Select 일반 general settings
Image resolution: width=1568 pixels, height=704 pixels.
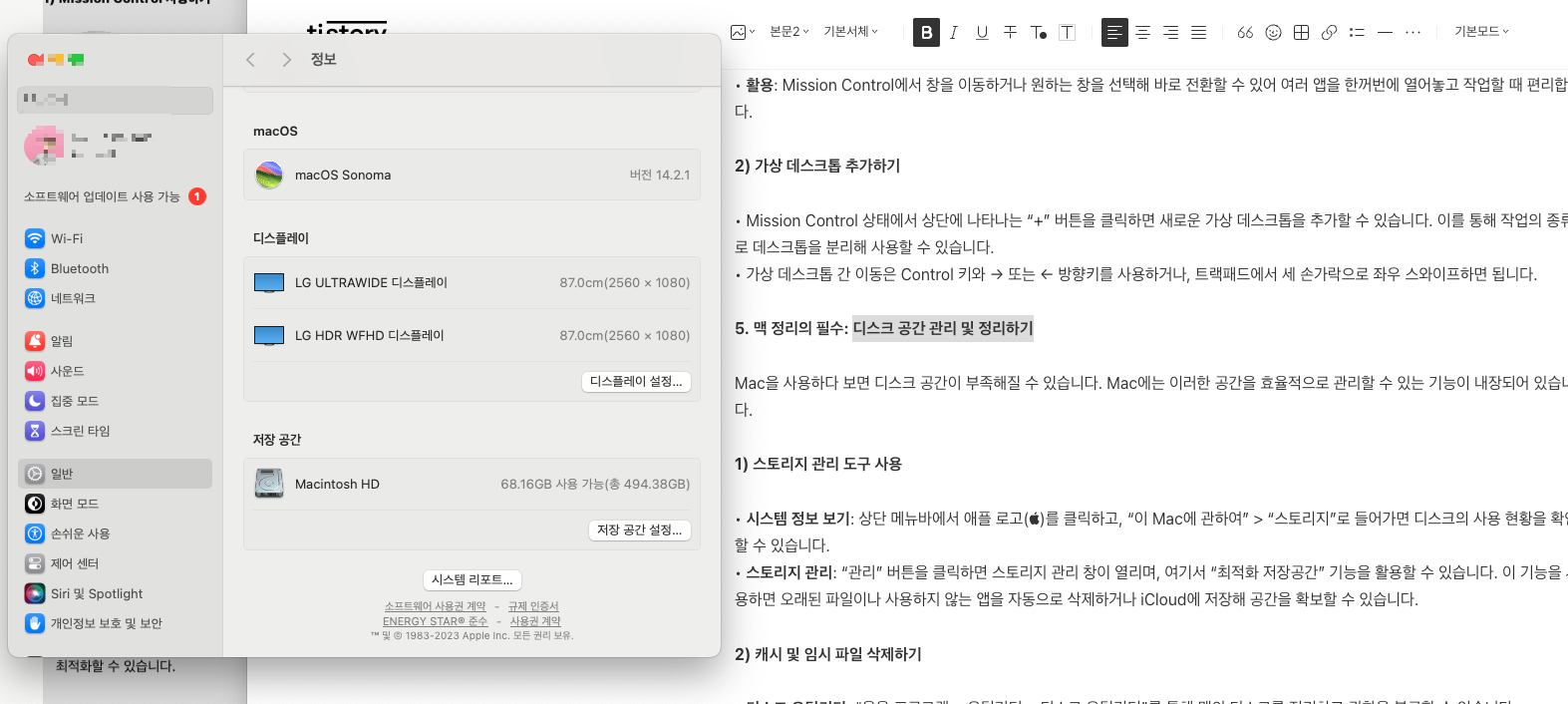click(115, 474)
